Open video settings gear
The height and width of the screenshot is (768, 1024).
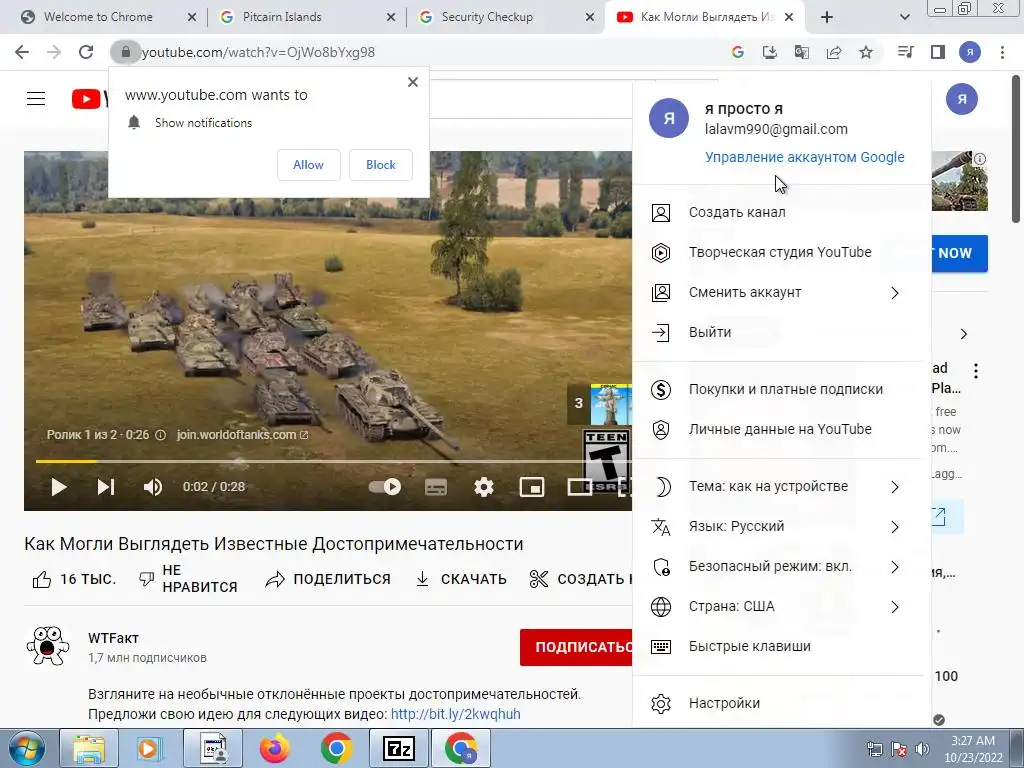484,487
